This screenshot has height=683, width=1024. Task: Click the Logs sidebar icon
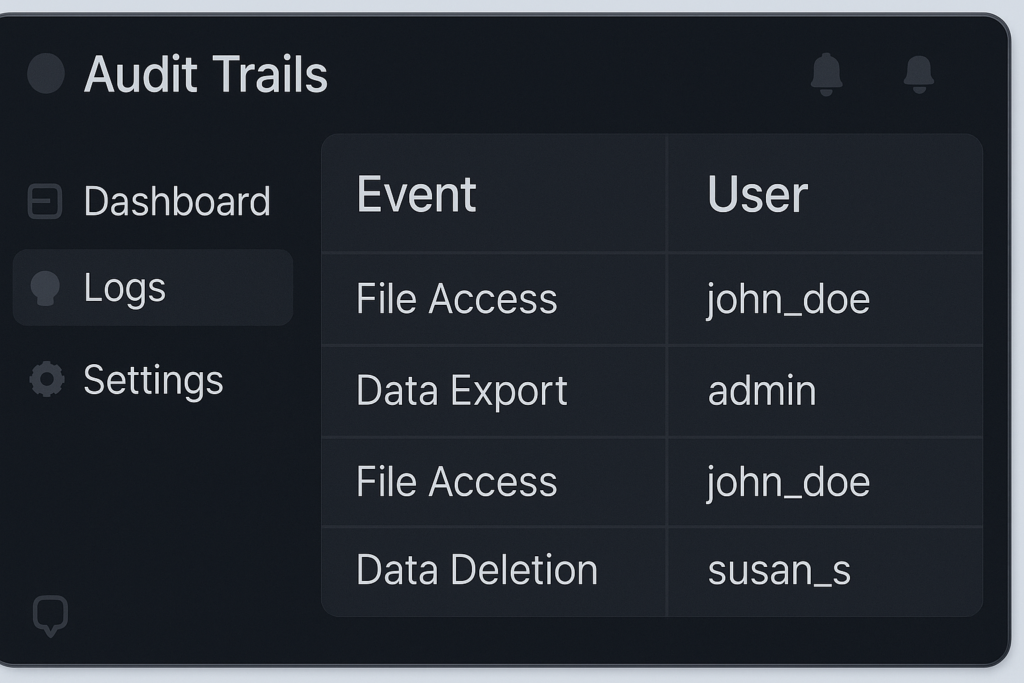pos(46,288)
